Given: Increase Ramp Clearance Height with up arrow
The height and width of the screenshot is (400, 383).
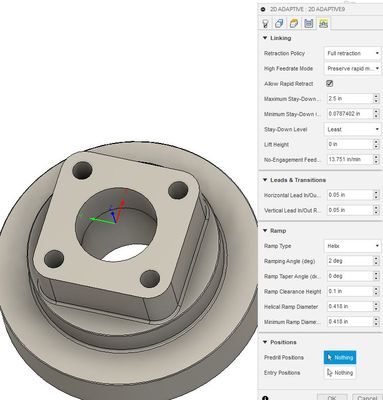Looking at the screenshot, I should 376,289.
